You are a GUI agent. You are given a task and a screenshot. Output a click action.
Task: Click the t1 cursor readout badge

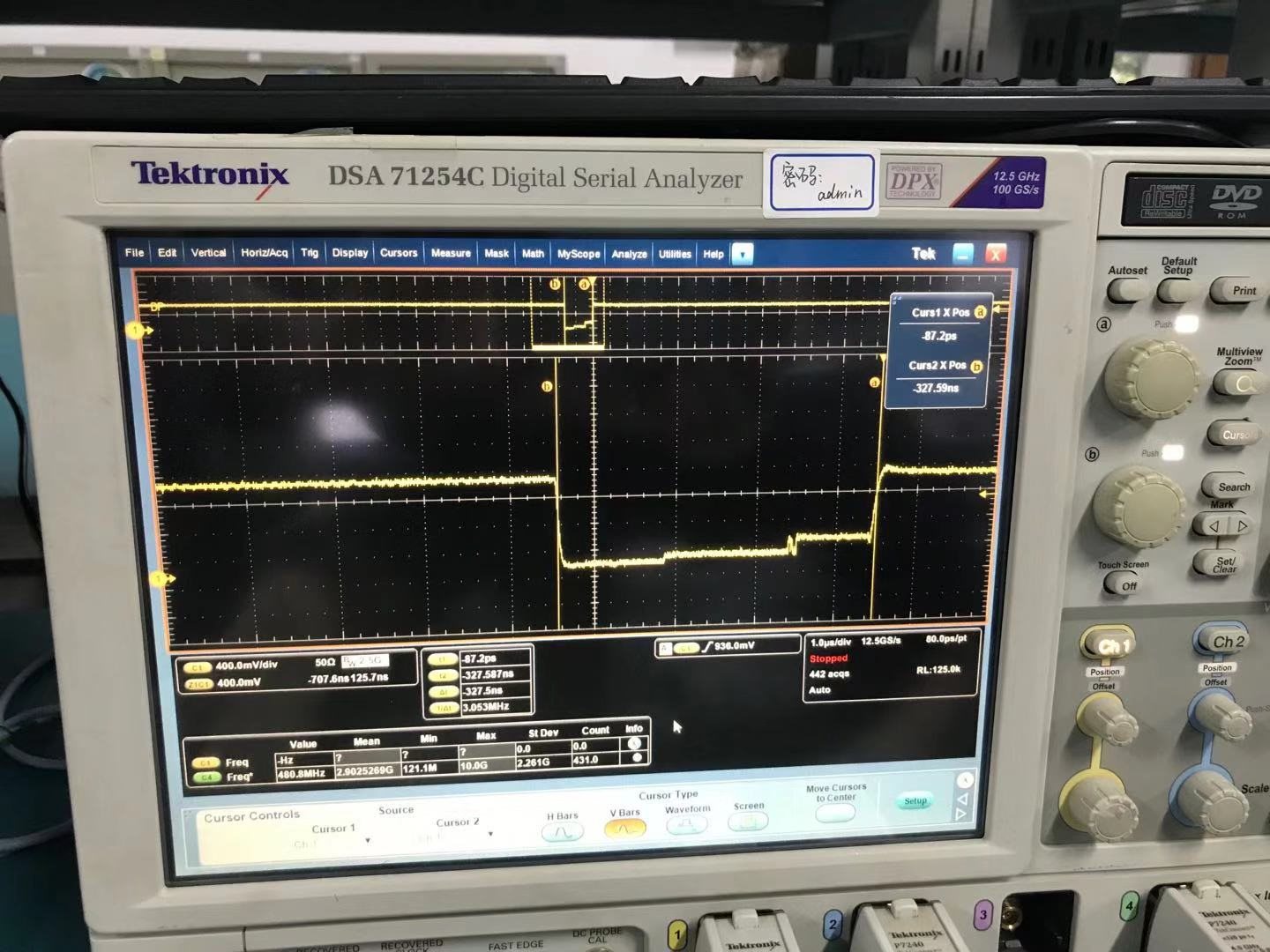[x=443, y=659]
